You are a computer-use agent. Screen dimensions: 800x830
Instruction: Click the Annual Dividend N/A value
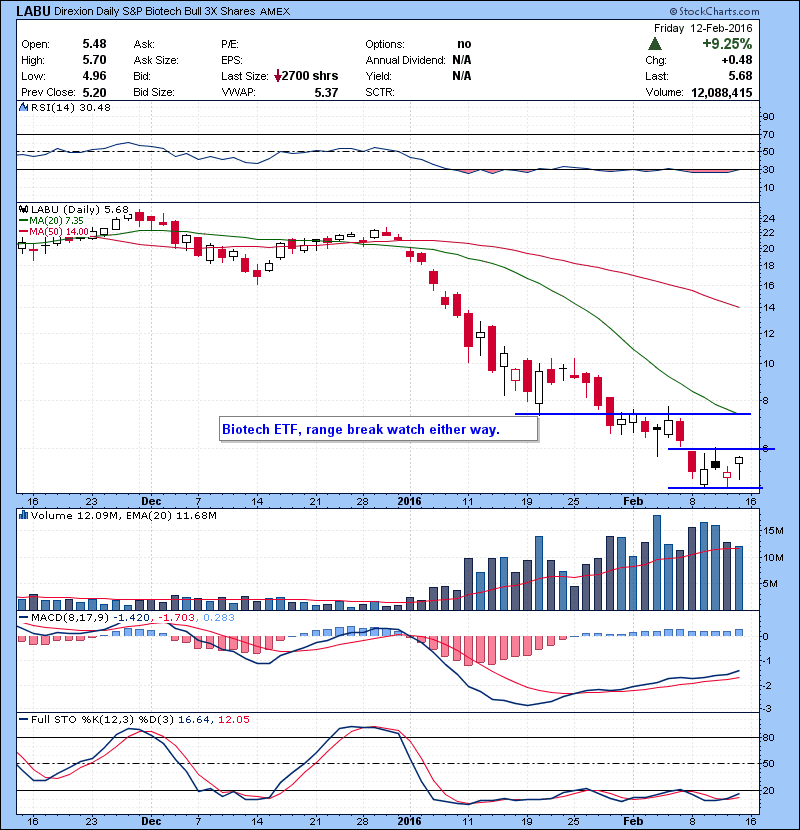click(462, 60)
